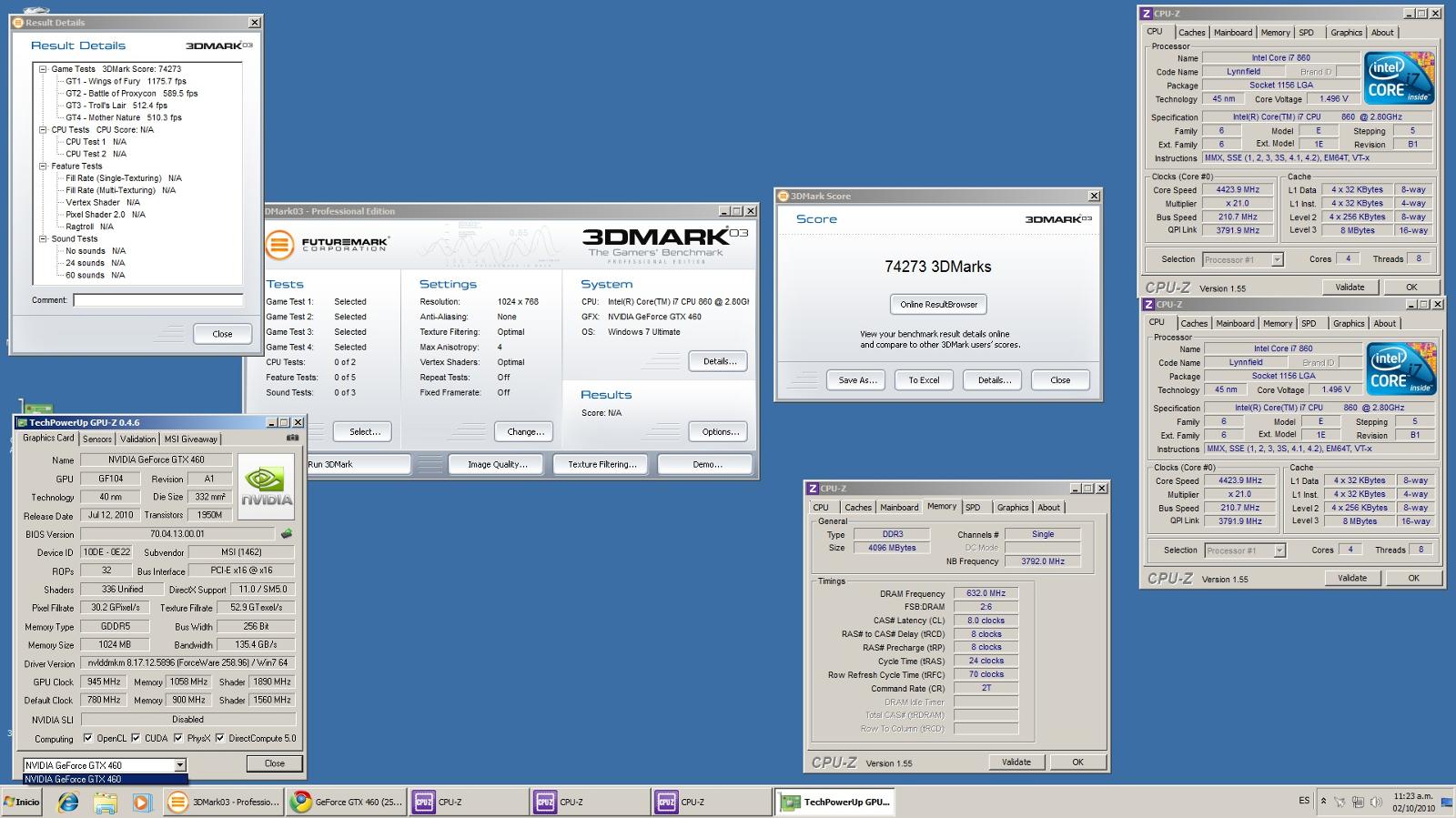Screen dimensions: 1456x818
Task: Open Windows Explorer folder icon in taskbar
Action: pyautogui.click(x=105, y=802)
